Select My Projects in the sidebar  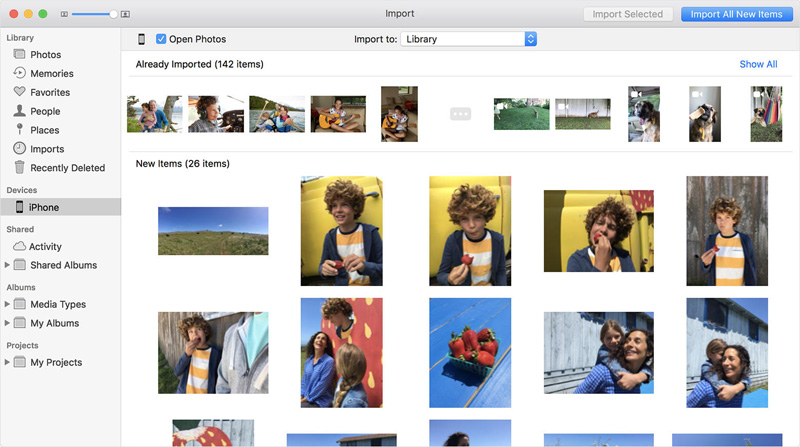point(56,362)
